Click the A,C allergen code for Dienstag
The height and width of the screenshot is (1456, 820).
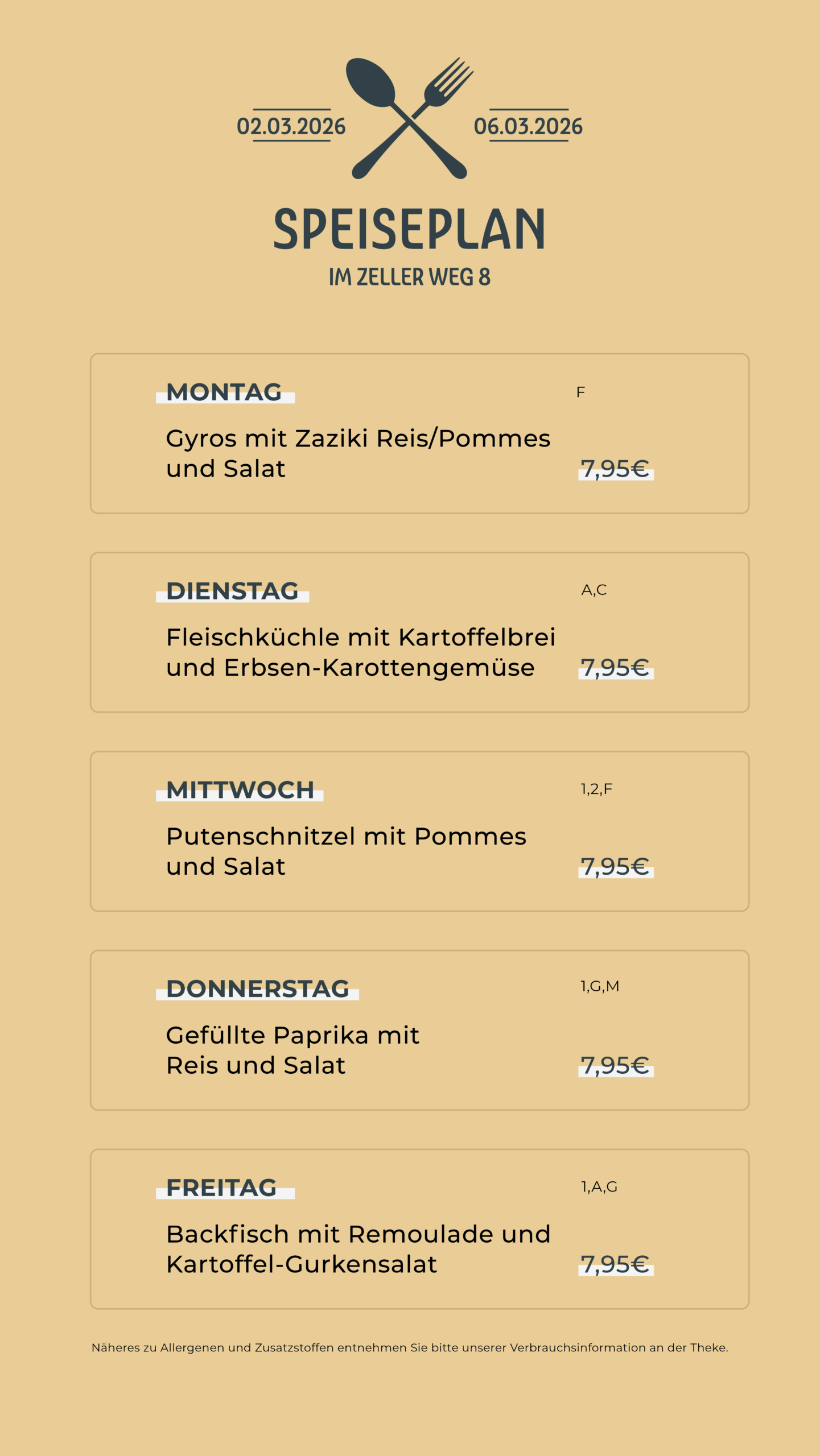pos(594,590)
